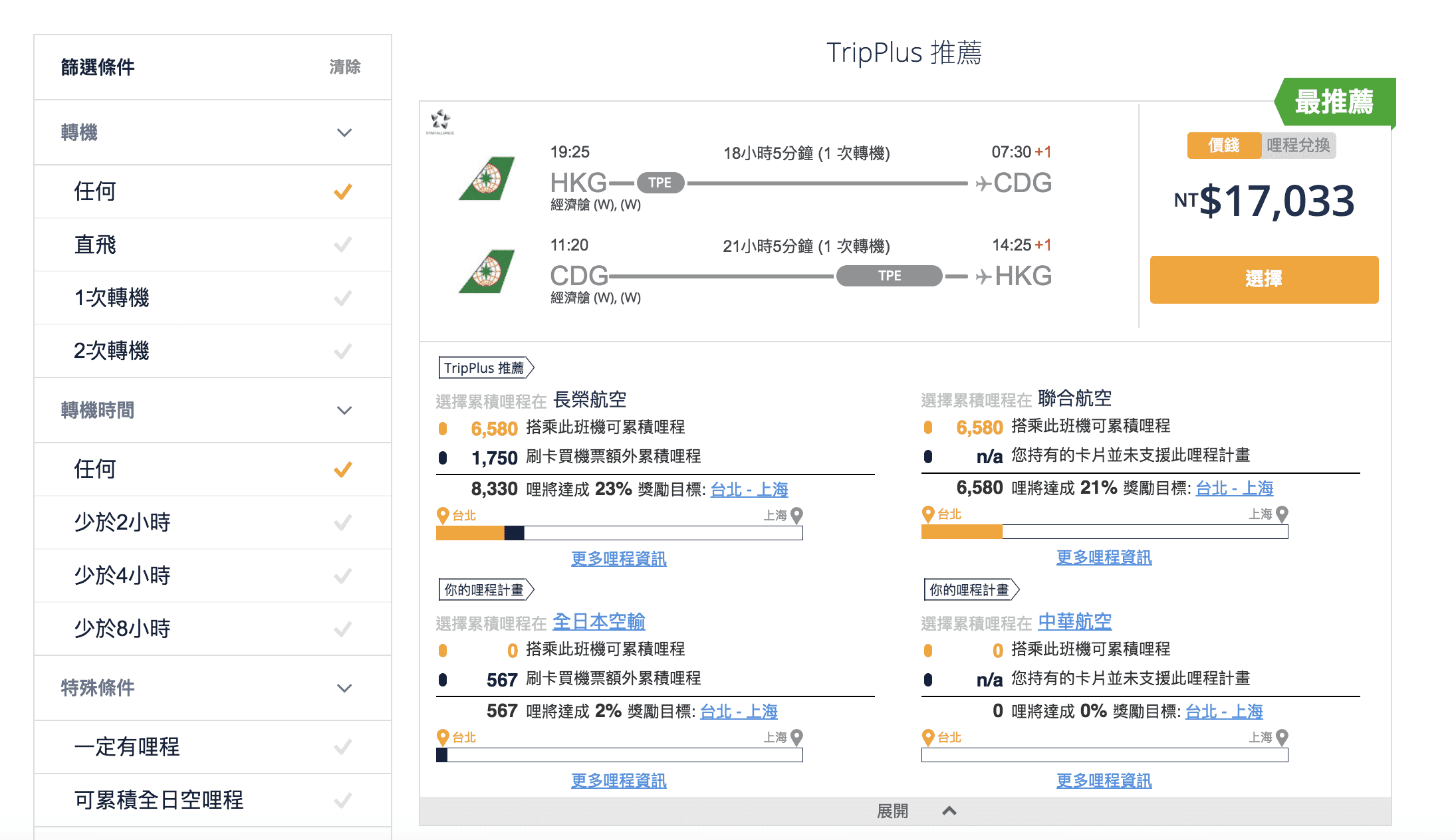Click the 展開 bar chevron
Viewport: 1456px width, 840px height.
click(x=949, y=811)
